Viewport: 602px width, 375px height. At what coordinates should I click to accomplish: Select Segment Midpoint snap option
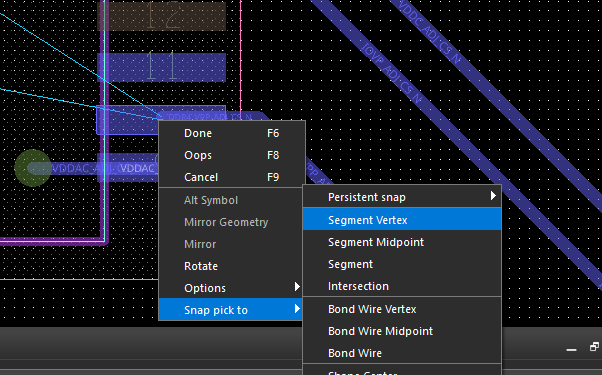click(402, 242)
